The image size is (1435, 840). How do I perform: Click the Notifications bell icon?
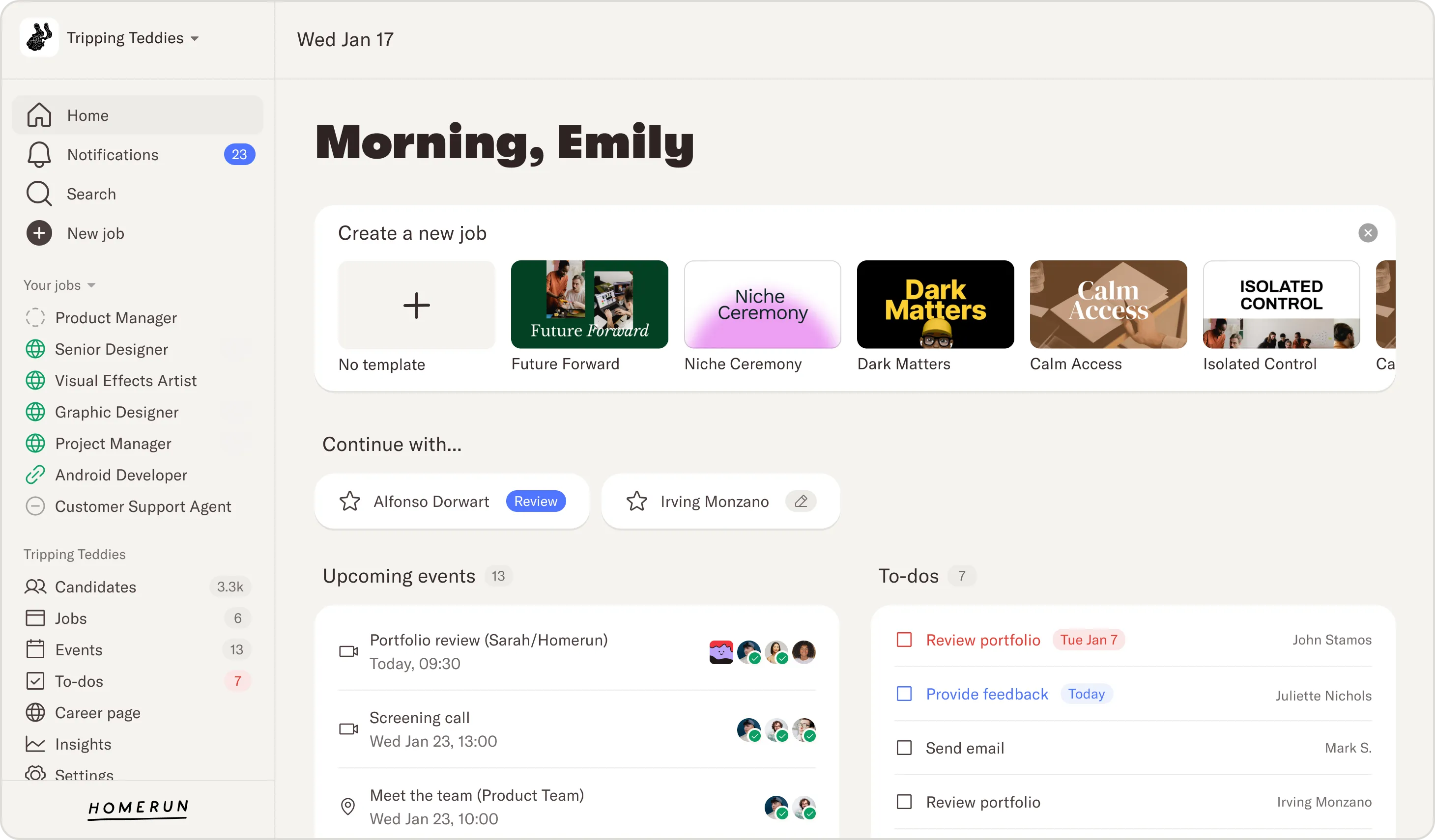pyautogui.click(x=39, y=155)
